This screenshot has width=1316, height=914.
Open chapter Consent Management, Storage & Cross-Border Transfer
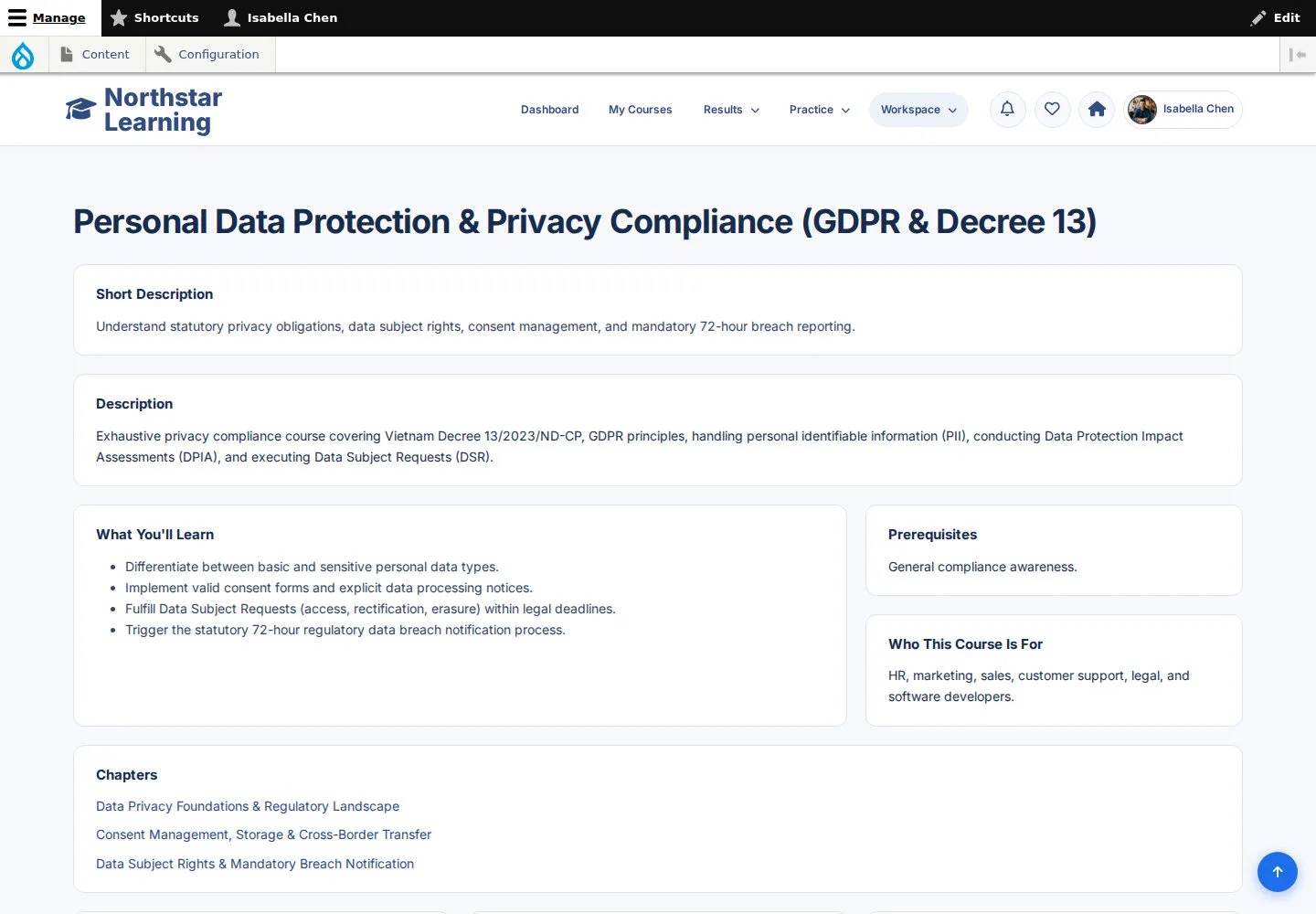coord(263,834)
